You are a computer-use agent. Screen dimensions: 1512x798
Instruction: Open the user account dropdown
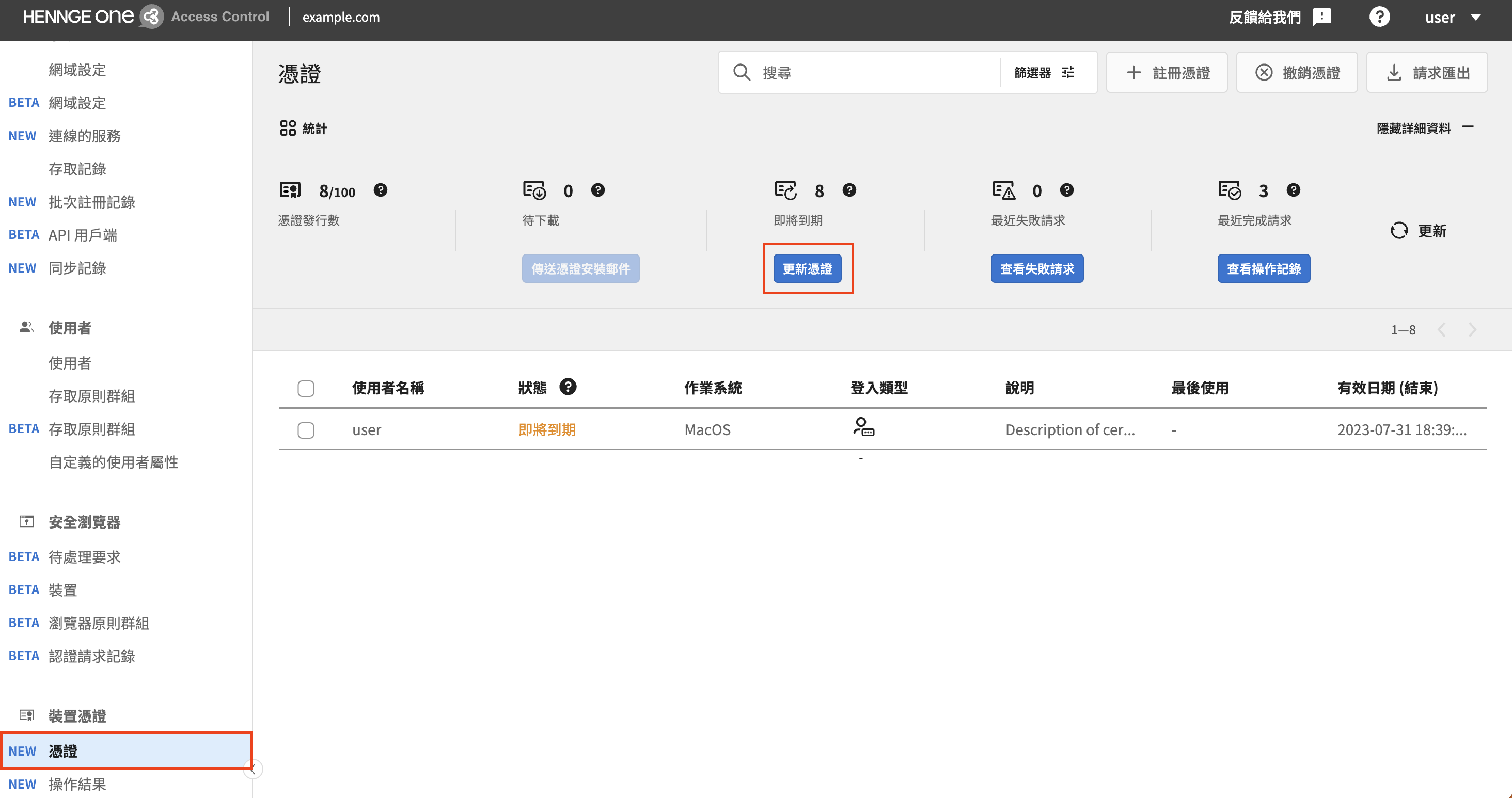point(1453,17)
